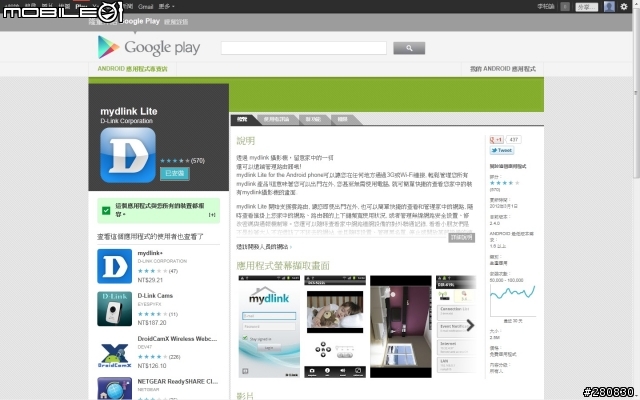The image size is (640, 400).
Task: Open the D-Link Cams title link
Action: point(155,296)
